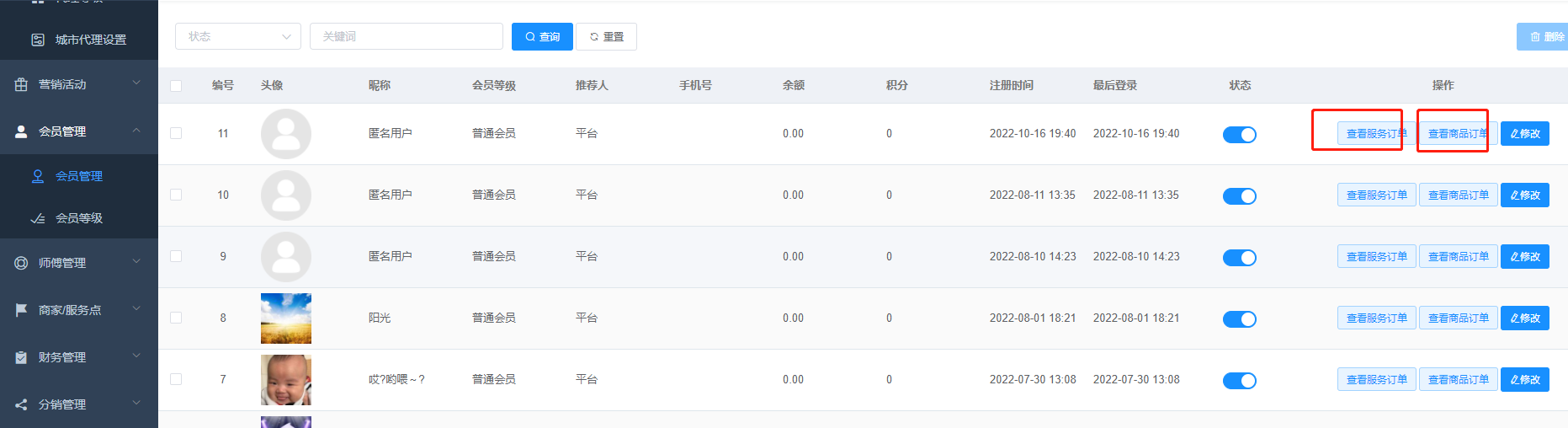View service orders for member 7

[1376, 380]
